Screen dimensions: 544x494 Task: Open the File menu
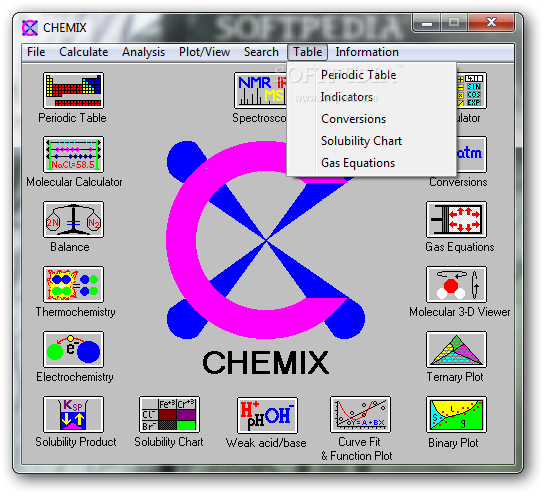(36, 52)
